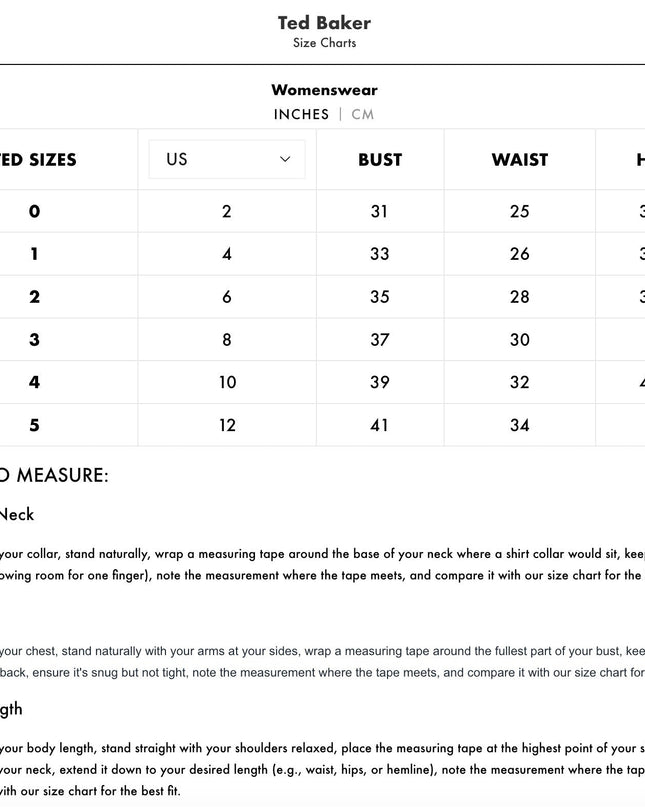Viewport: 645px width, 807px height.
Task: Click the waist value 34 cell
Action: pyautogui.click(x=519, y=425)
